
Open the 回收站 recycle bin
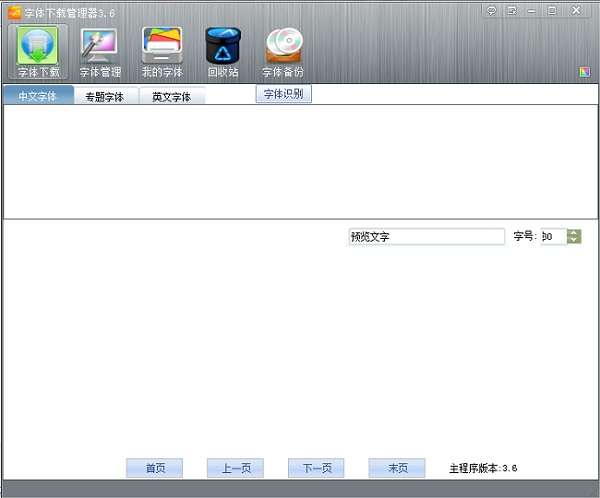(x=223, y=52)
